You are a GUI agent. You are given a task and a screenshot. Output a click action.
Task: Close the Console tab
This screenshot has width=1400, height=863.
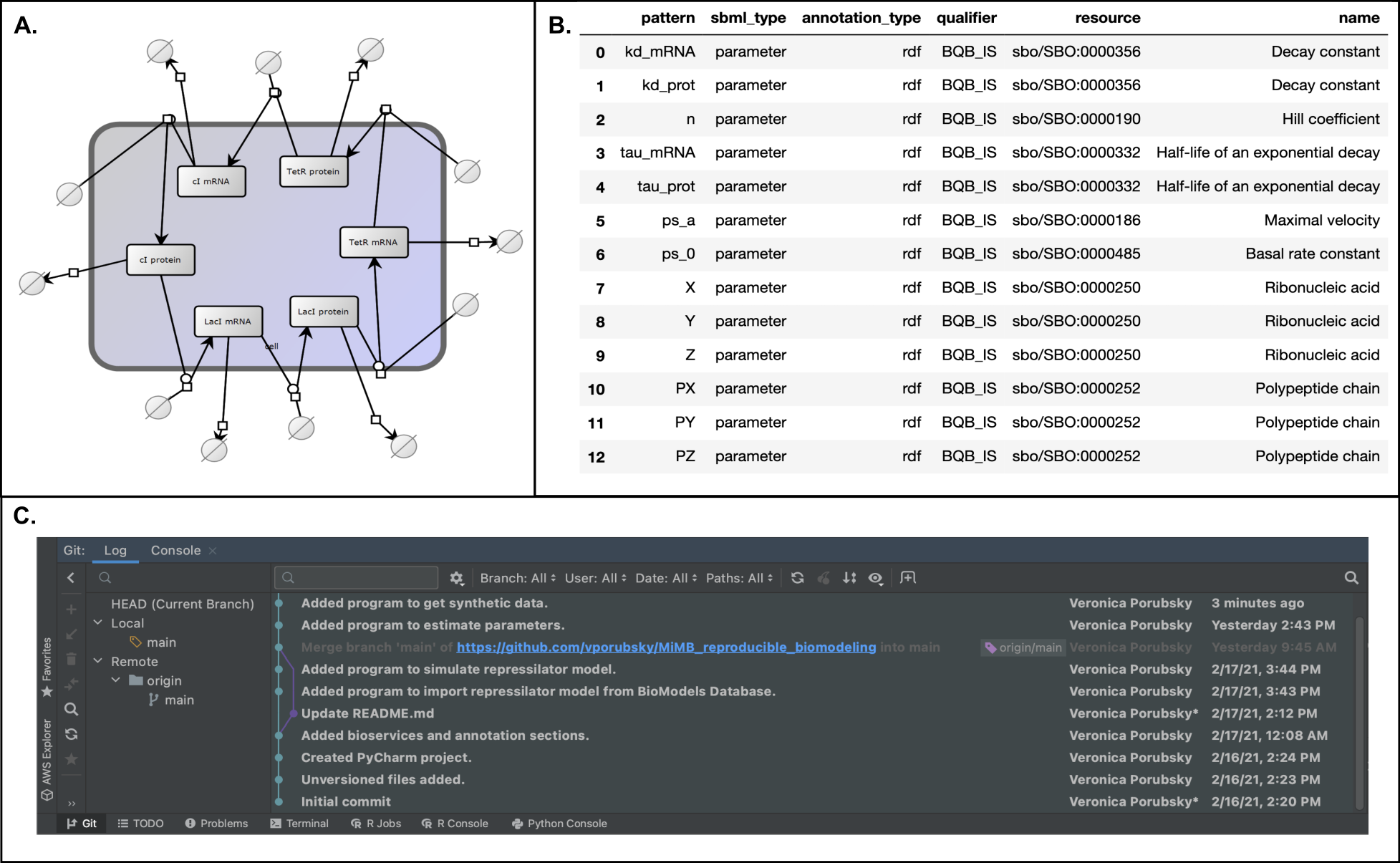[x=213, y=551]
